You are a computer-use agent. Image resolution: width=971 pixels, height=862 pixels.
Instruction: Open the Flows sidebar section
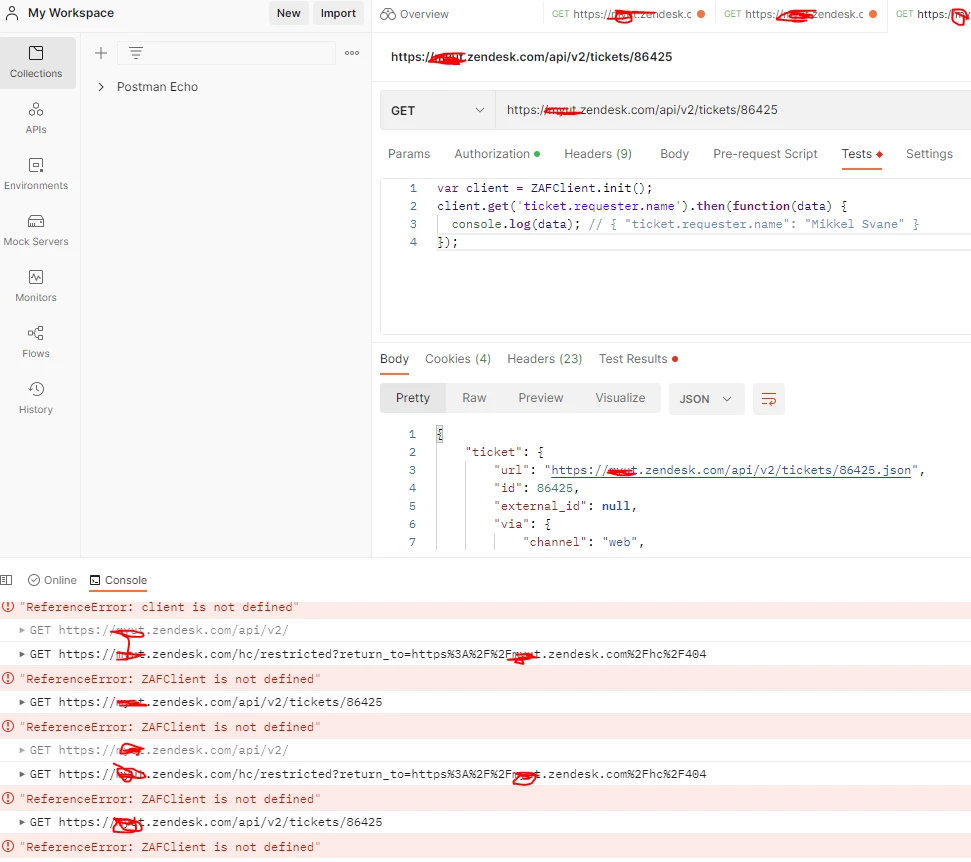(x=36, y=342)
